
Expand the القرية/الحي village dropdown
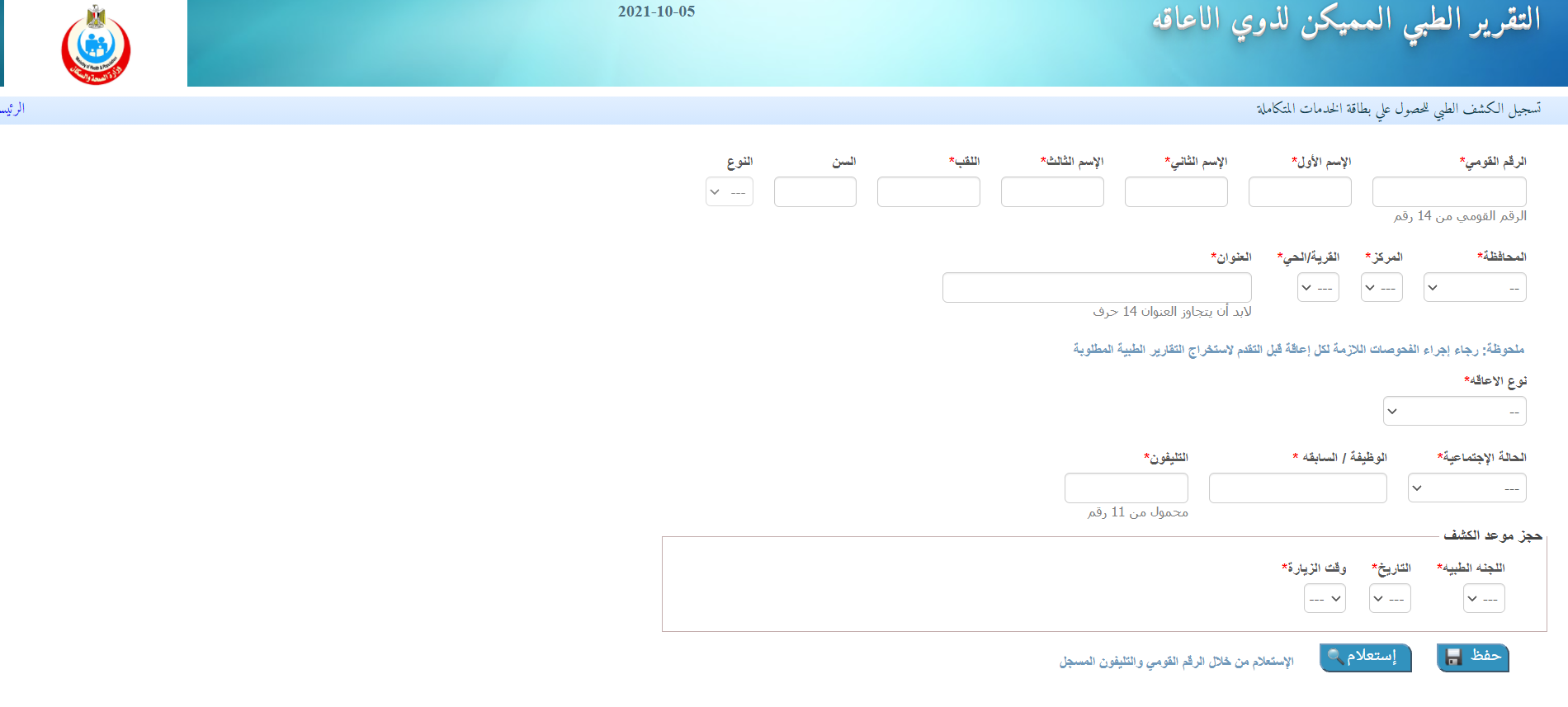(x=1318, y=287)
